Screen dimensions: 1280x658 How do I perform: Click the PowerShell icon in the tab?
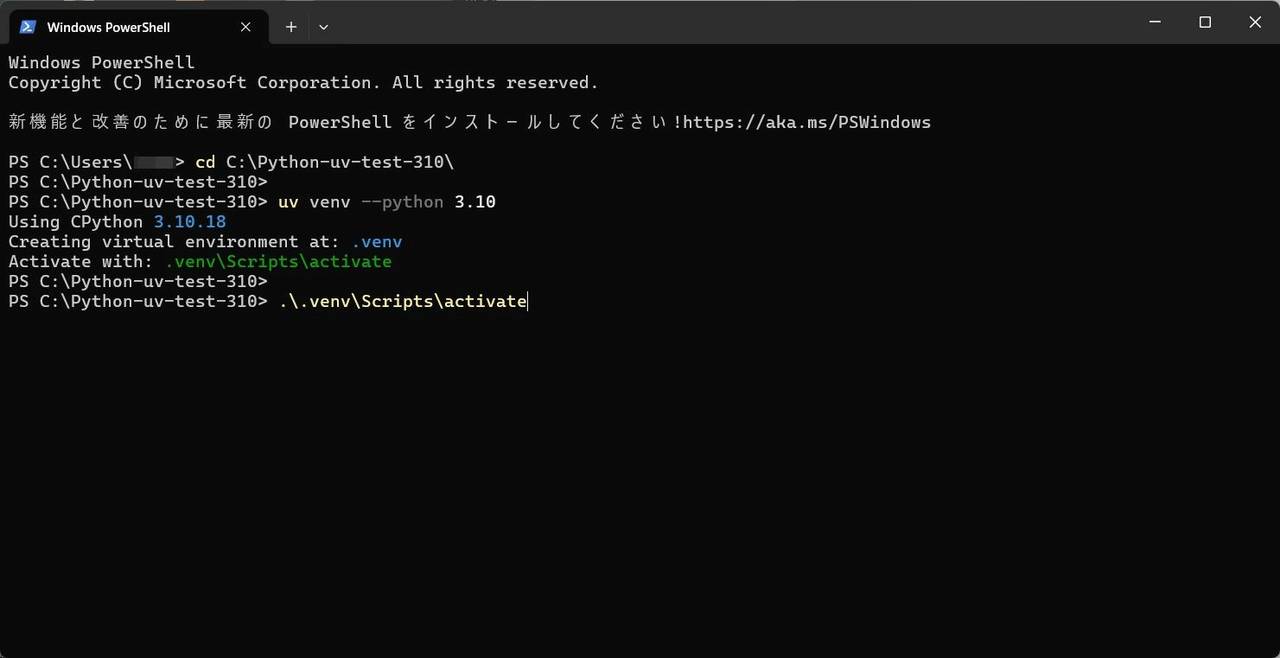click(27, 27)
